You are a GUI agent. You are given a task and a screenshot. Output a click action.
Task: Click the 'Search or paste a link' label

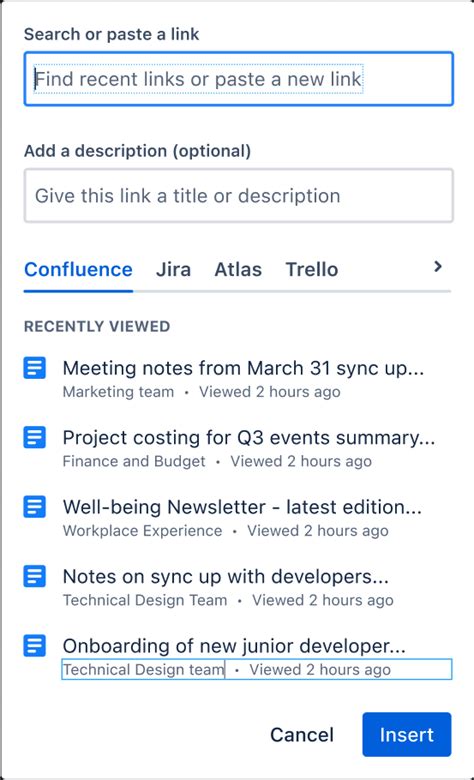click(111, 34)
